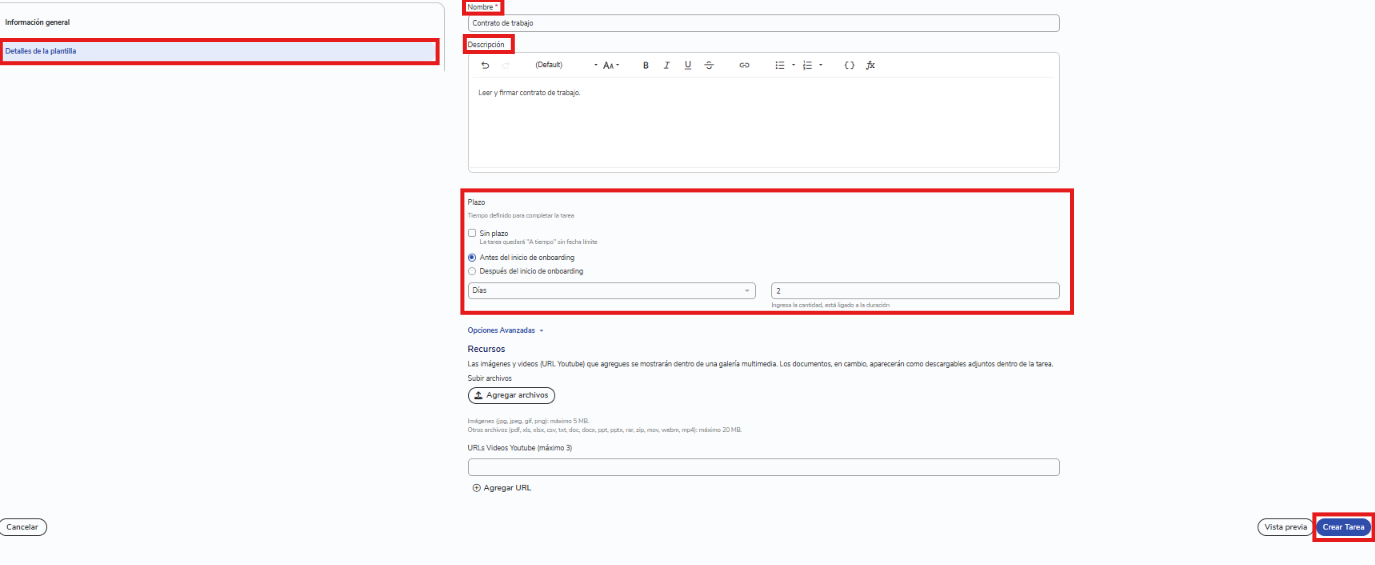1375x565 pixels.
Task: Open the (Default) font family dropdown
Action: pyautogui.click(x=566, y=65)
